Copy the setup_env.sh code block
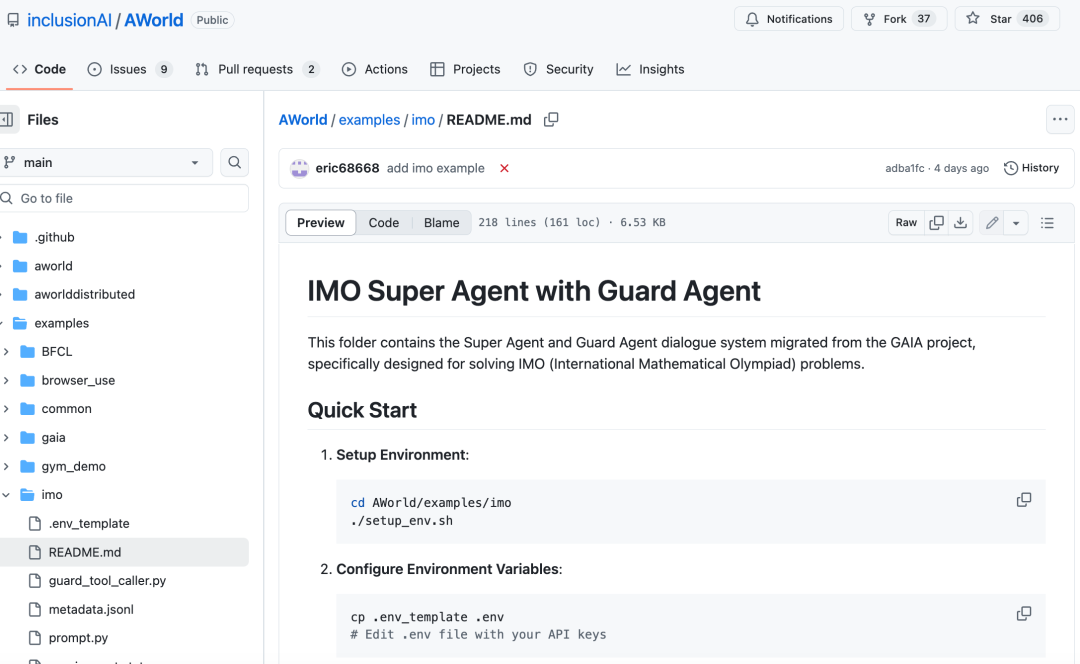Image resolution: width=1080 pixels, height=664 pixels. point(1024,500)
